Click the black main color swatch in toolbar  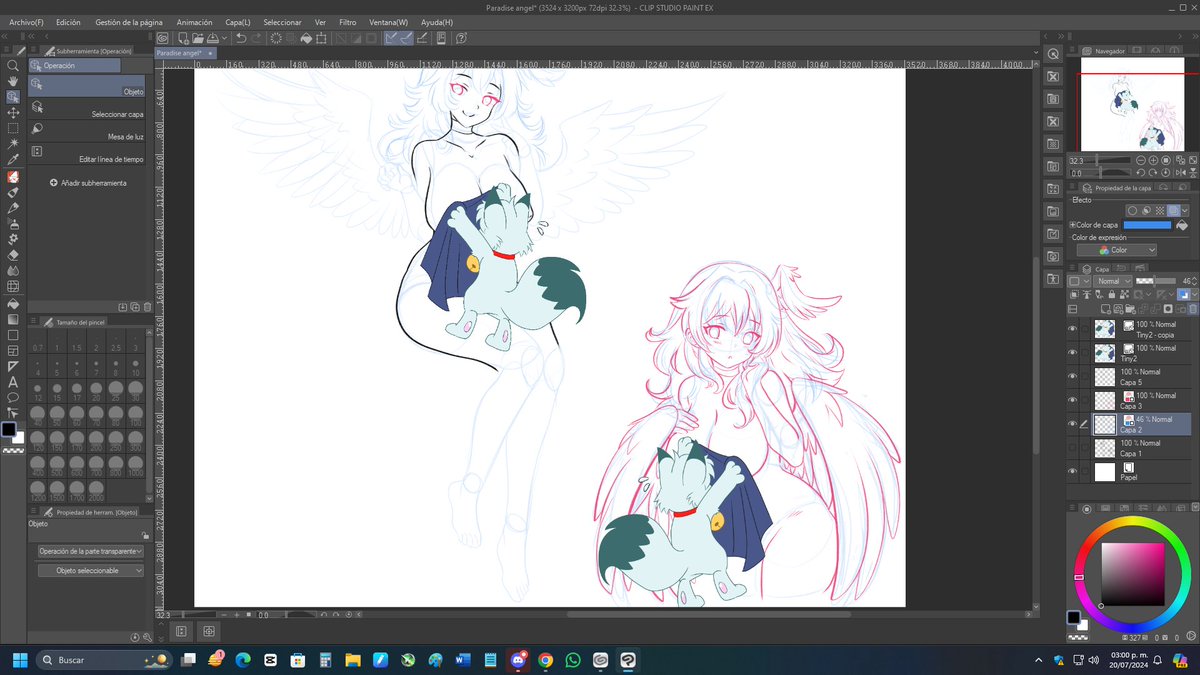[9, 430]
